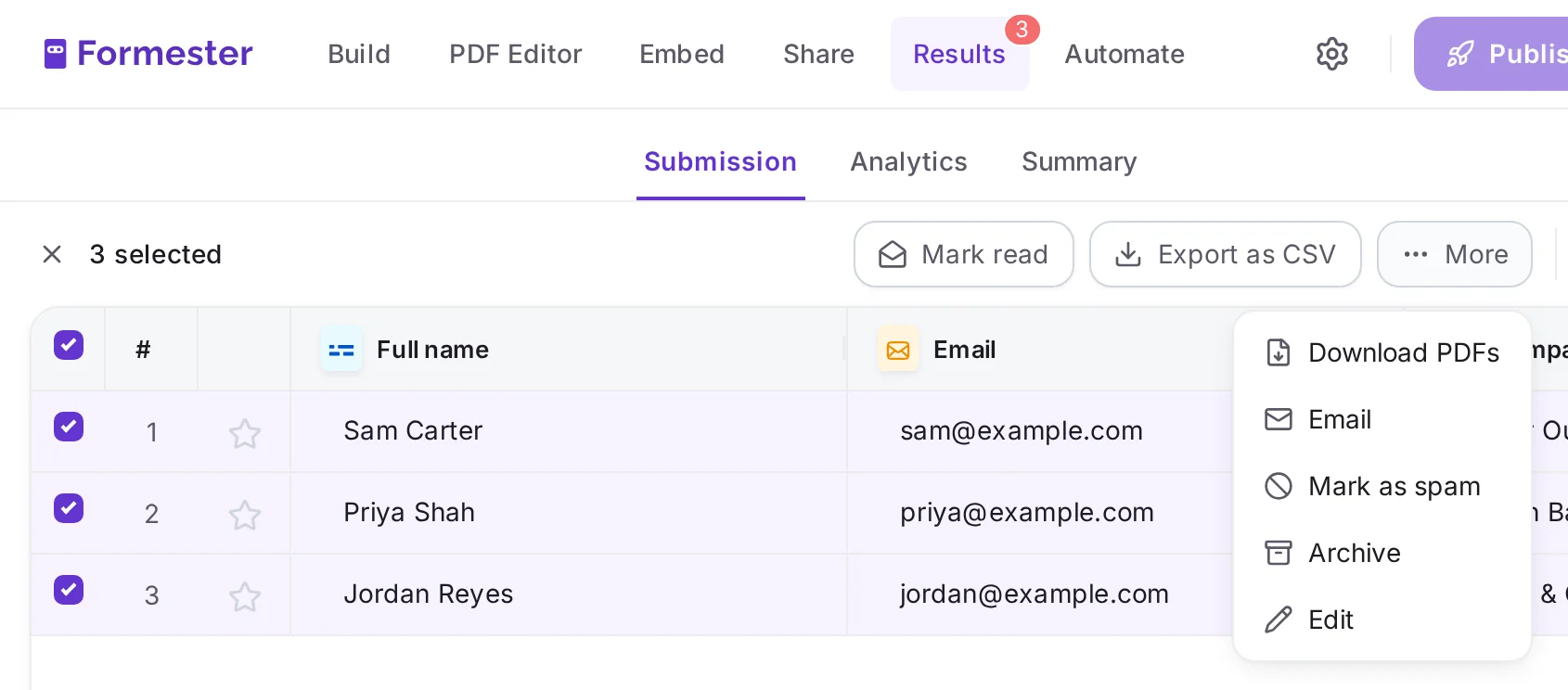Switch to Submission sub-tab

click(x=721, y=162)
